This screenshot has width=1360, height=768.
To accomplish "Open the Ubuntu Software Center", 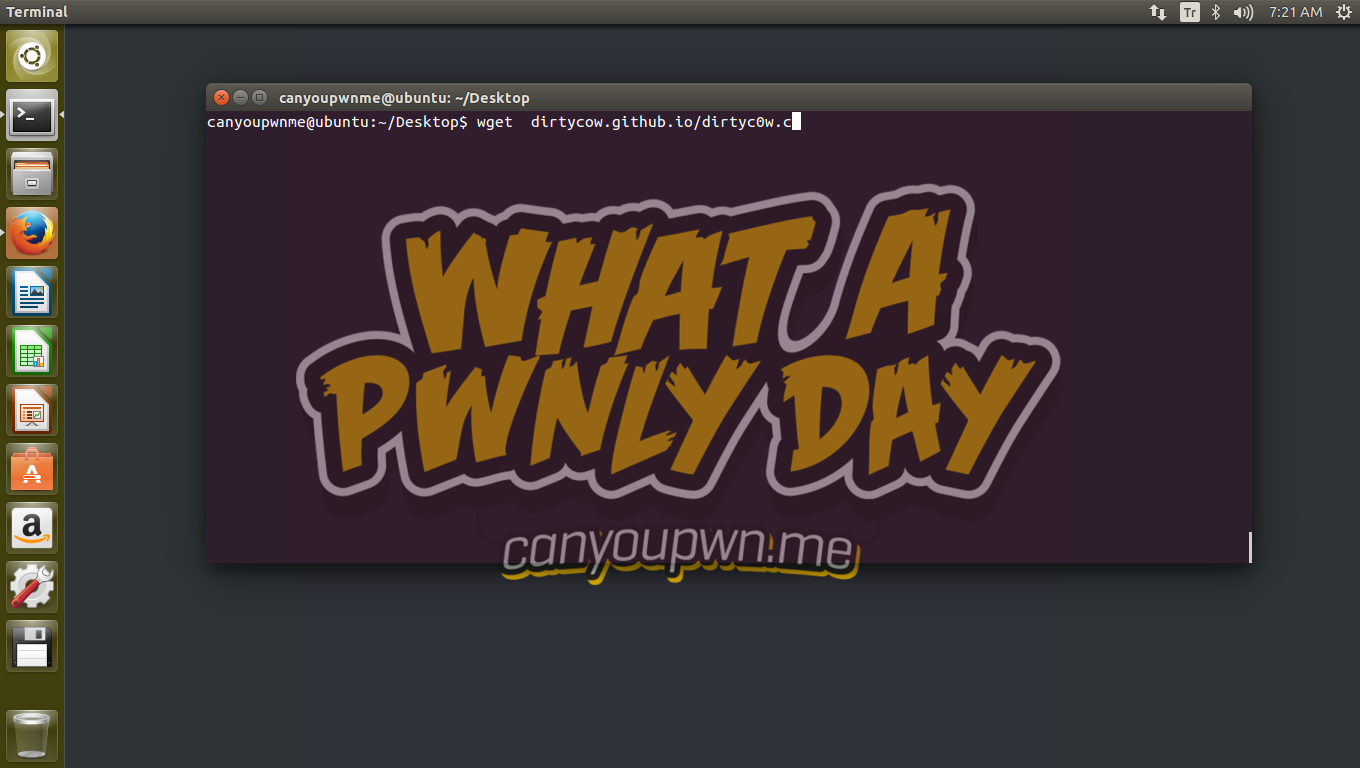I will tap(32, 470).
